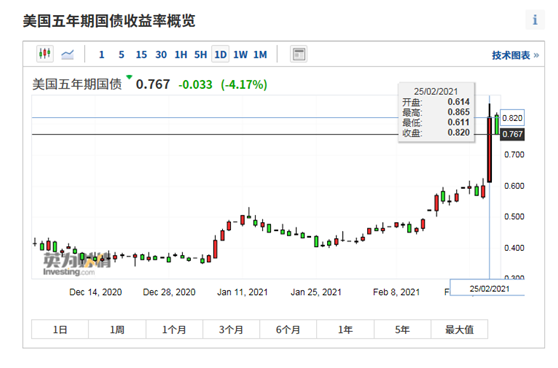Click the Jan 25, 2021 axis label
The width and height of the screenshot is (558, 368).
point(316,292)
